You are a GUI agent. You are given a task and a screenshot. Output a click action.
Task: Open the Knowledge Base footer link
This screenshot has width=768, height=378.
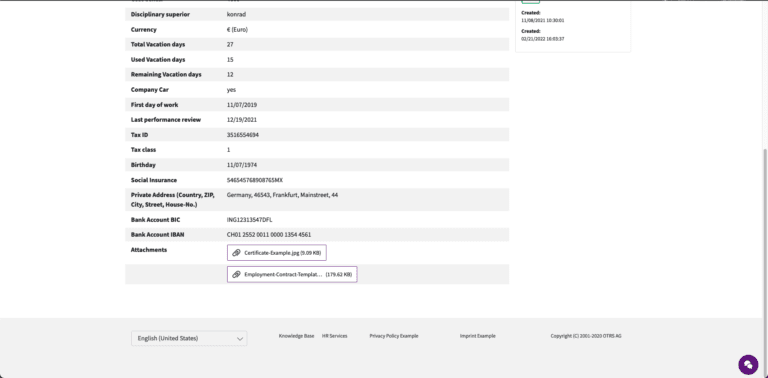(x=296, y=336)
